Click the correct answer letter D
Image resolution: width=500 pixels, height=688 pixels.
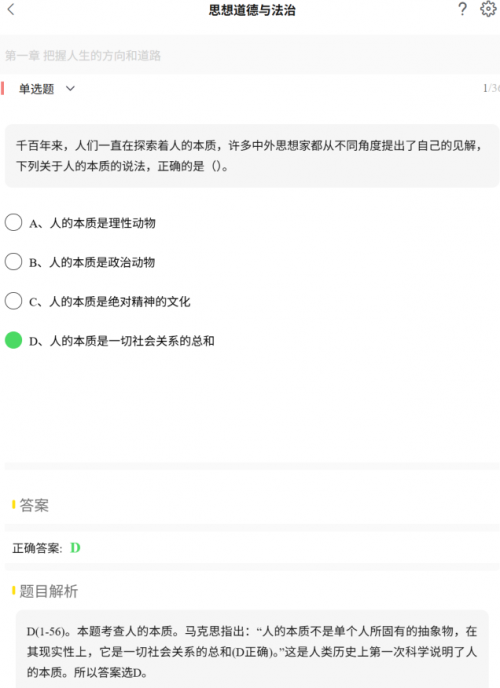click(75, 548)
